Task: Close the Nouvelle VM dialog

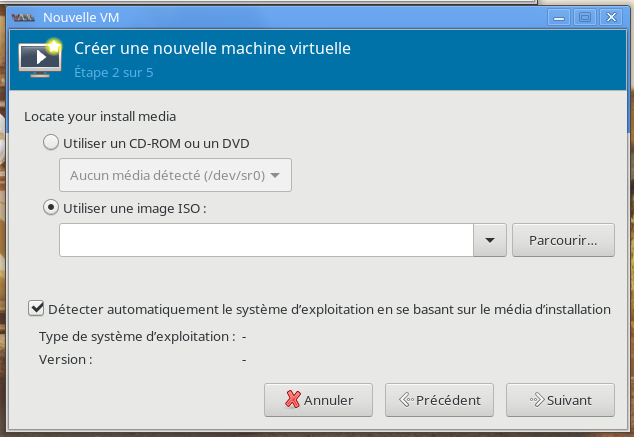Action: pos(611,17)
